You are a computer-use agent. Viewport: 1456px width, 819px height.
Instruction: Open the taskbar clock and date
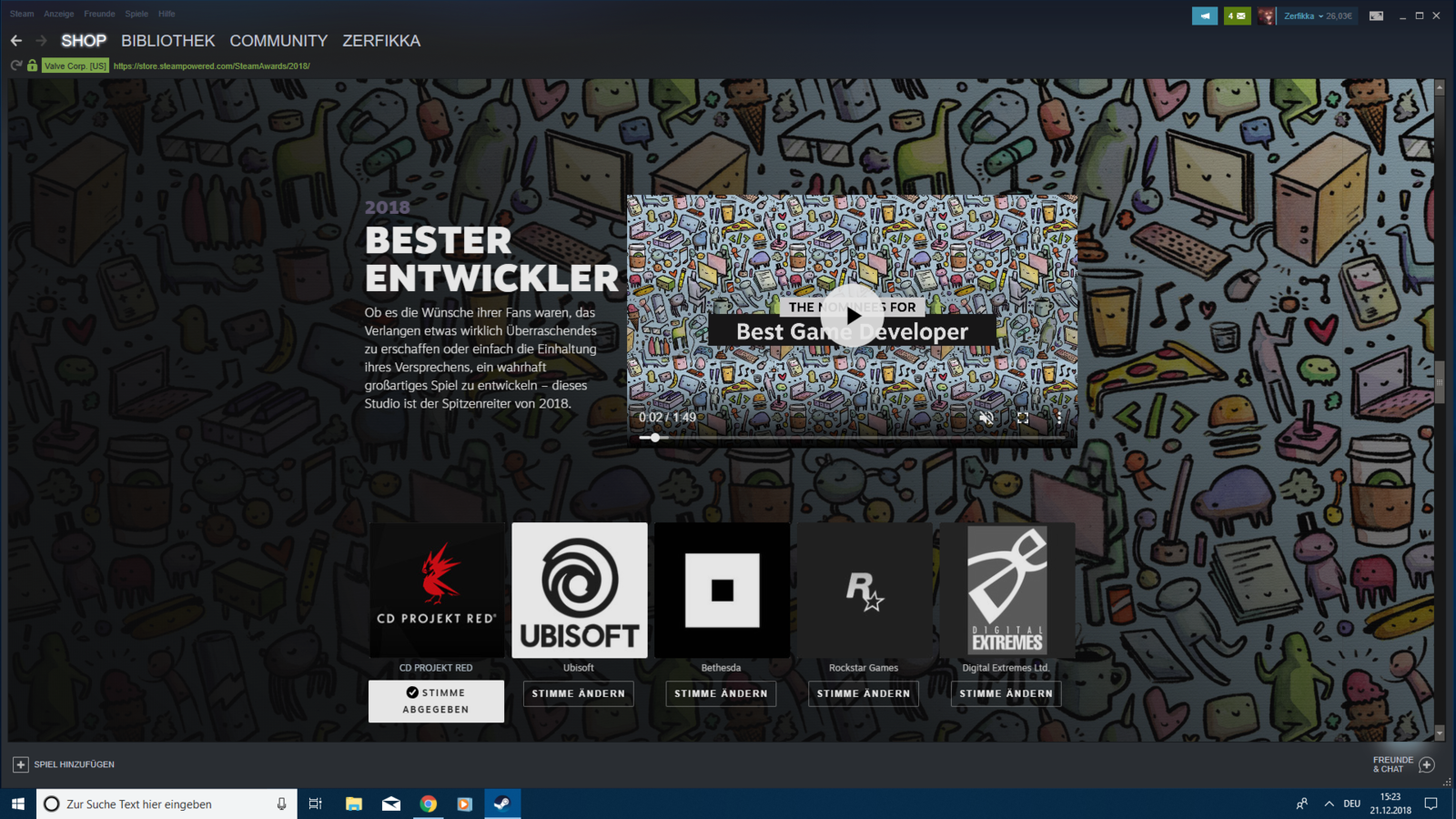click(1390, 804)
